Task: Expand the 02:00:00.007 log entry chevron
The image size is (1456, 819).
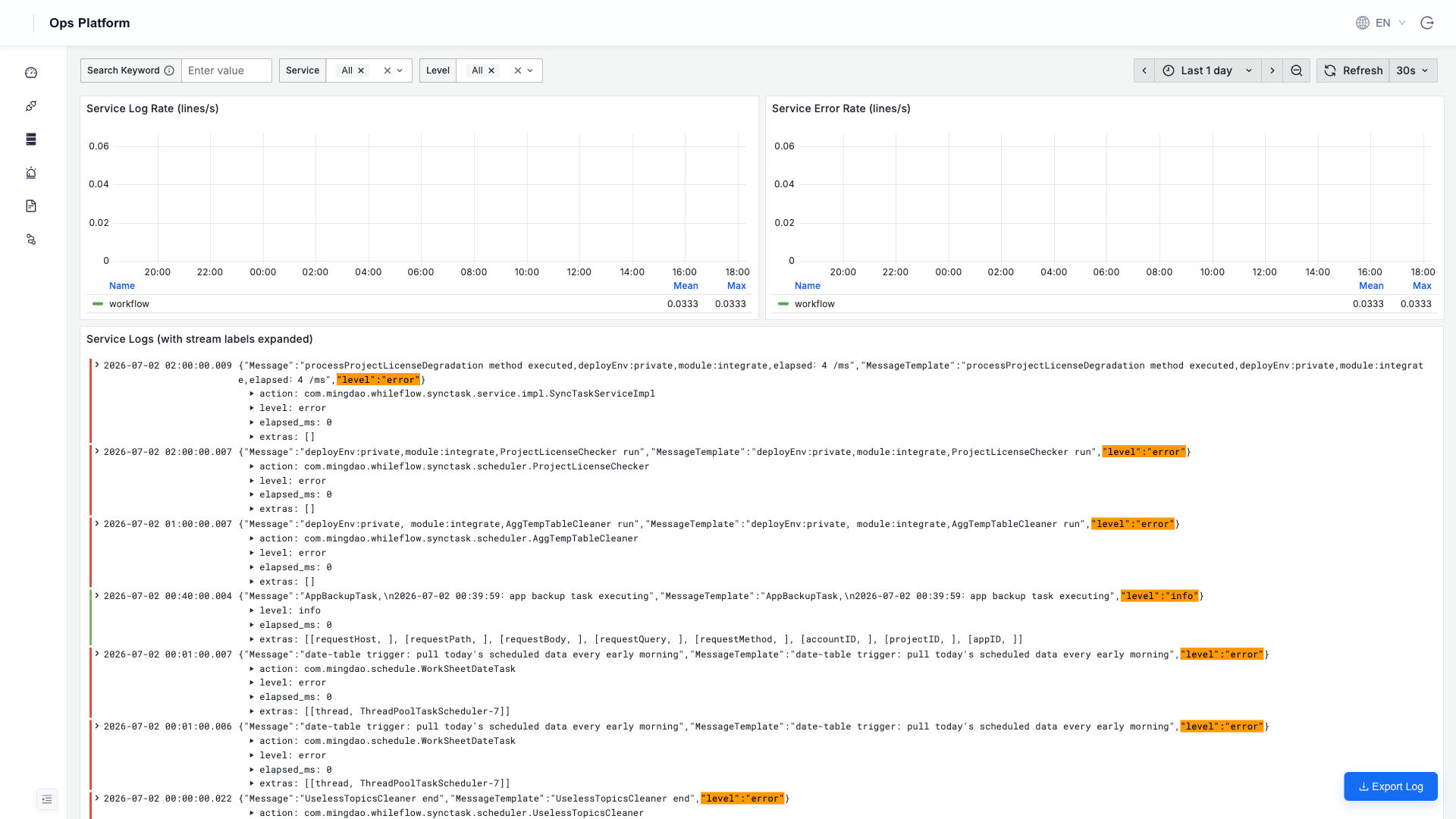Action: click(97, 451)
